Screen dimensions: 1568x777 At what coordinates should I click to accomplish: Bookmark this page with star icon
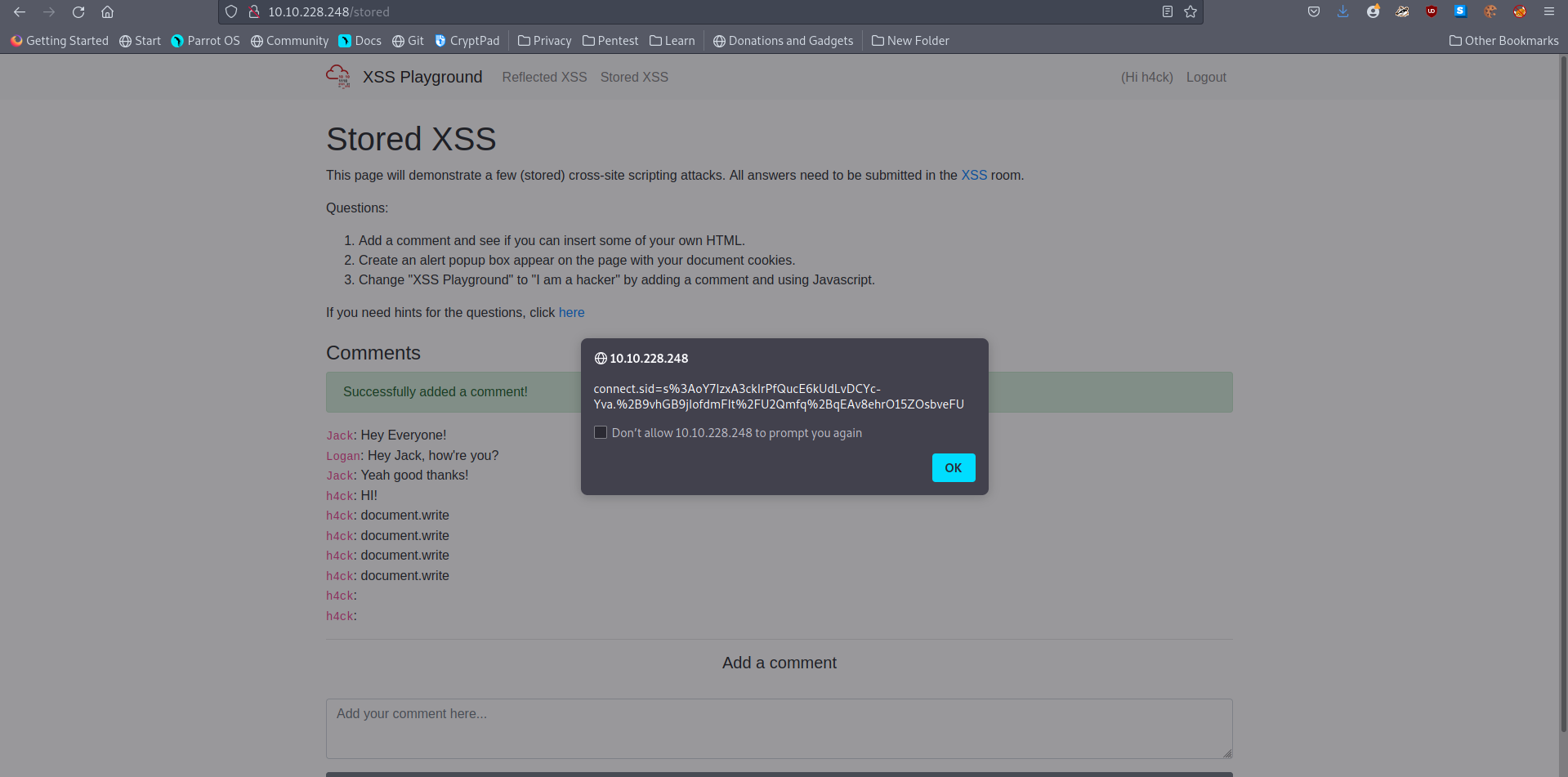[1191, 11]
